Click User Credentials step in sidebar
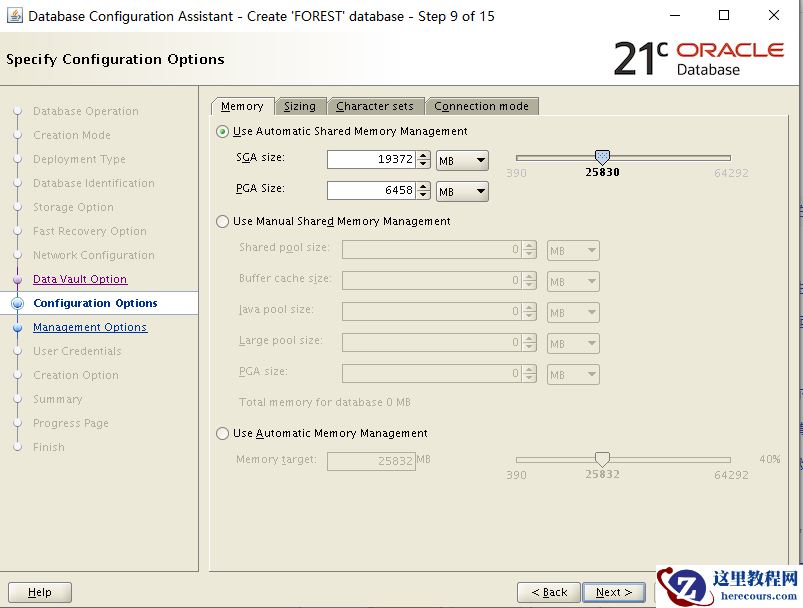 pyautogui.click(x=77, y=351)
